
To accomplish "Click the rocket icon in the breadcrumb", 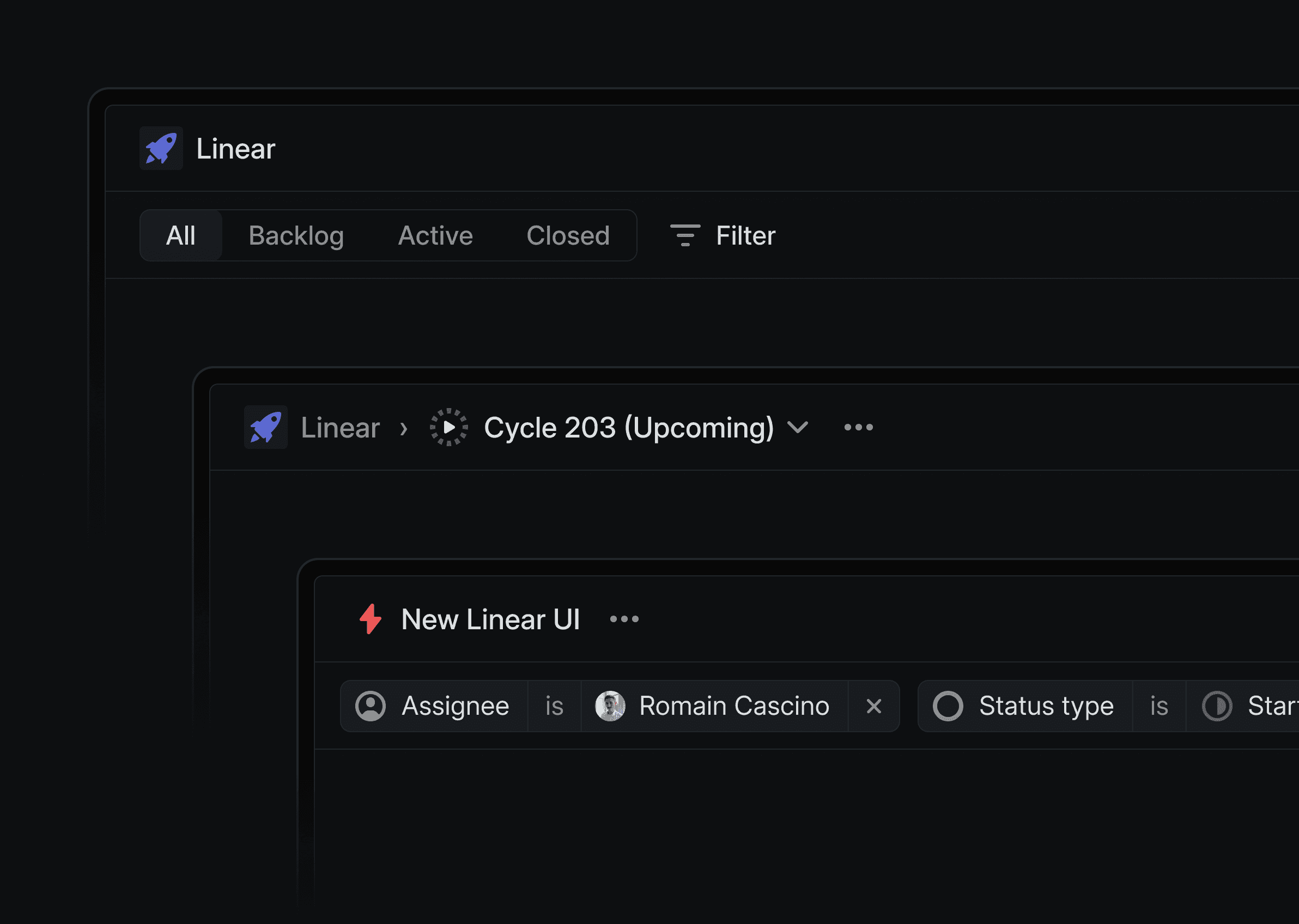I will coord(266,427).
